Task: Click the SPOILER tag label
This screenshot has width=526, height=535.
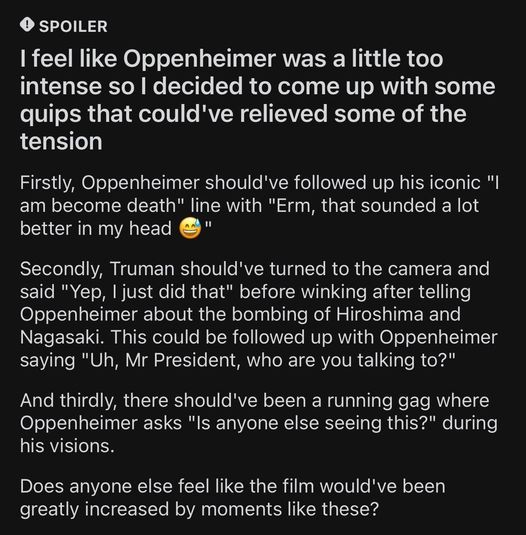Action: [73, 27]
